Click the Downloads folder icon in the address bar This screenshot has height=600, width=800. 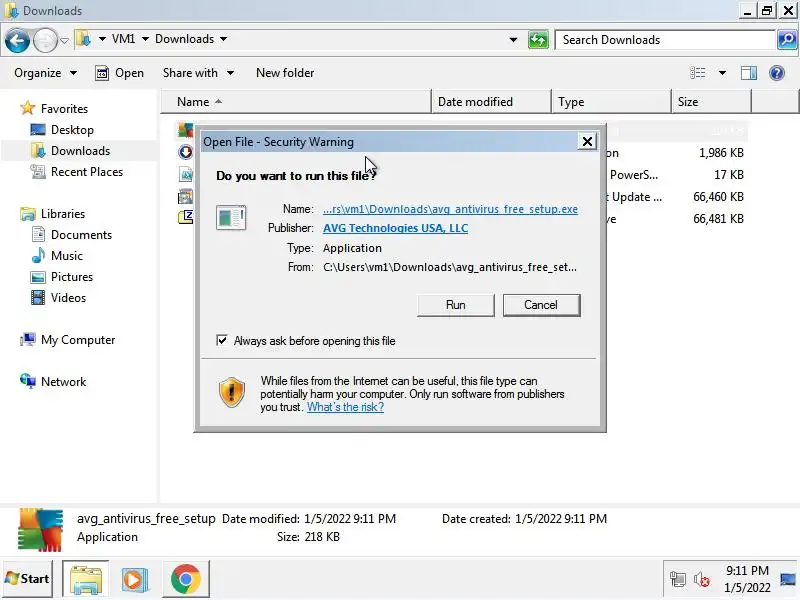(83, 39)
